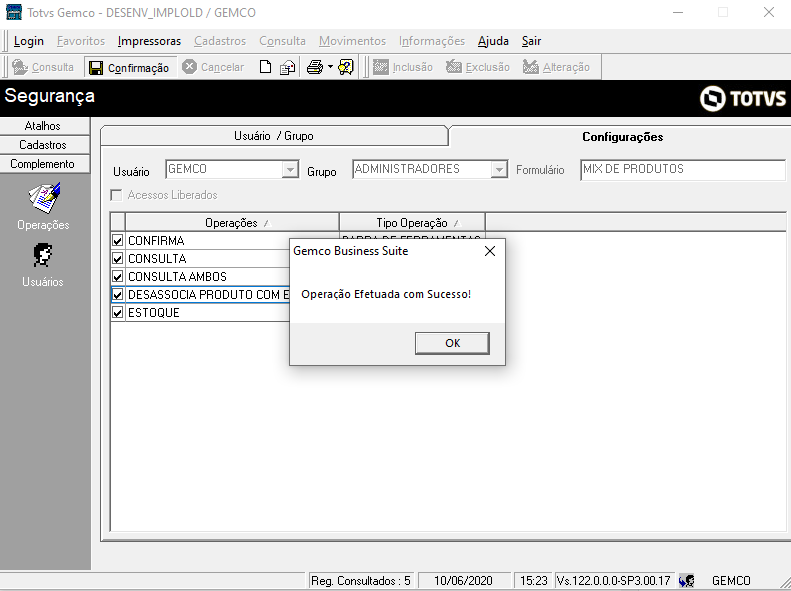This screenshot has width=791, height=591.
Task: Switch to the Configurações tab
Action: pyautogui.click(x=623, y=137)
